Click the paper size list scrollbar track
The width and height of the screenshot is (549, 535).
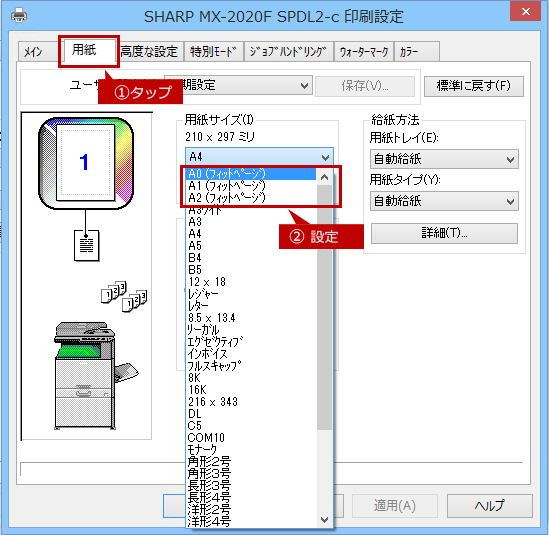(x=325, y=471)
